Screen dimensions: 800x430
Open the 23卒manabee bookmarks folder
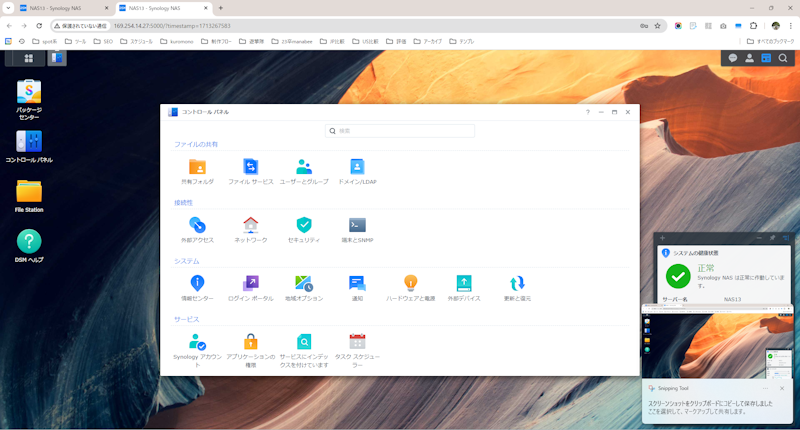[292, 41]
